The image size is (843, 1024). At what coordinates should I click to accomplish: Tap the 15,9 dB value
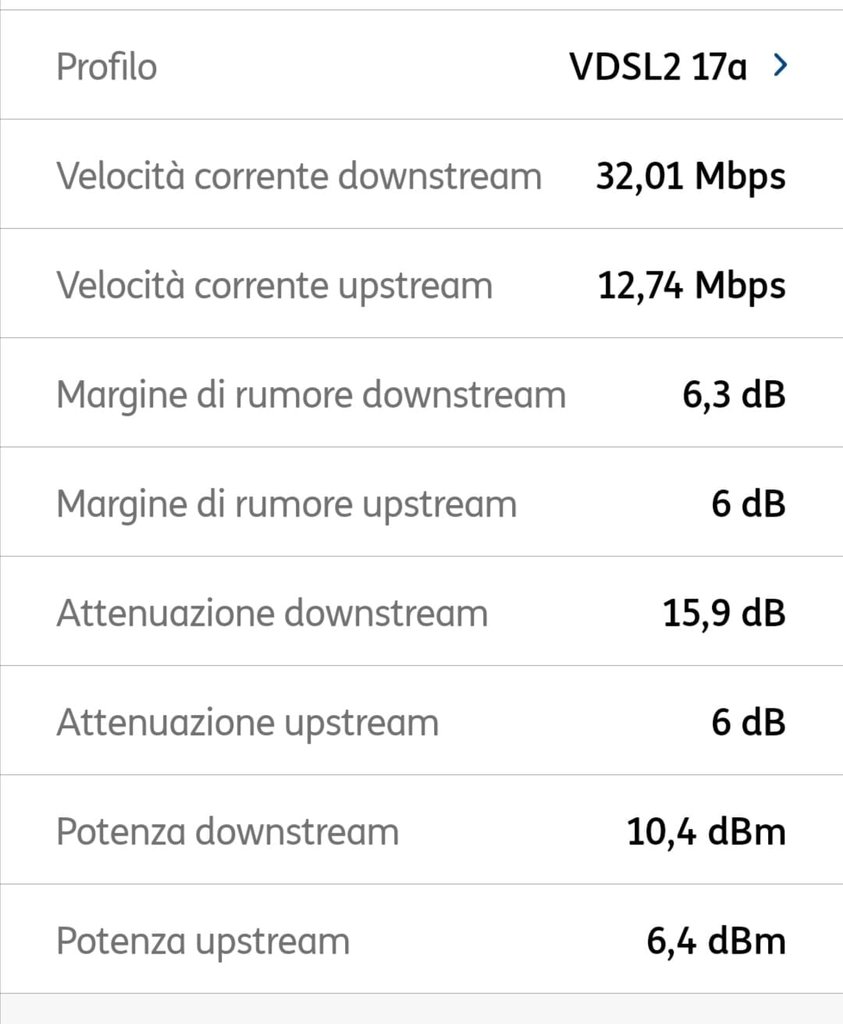[x=724, y=612]
